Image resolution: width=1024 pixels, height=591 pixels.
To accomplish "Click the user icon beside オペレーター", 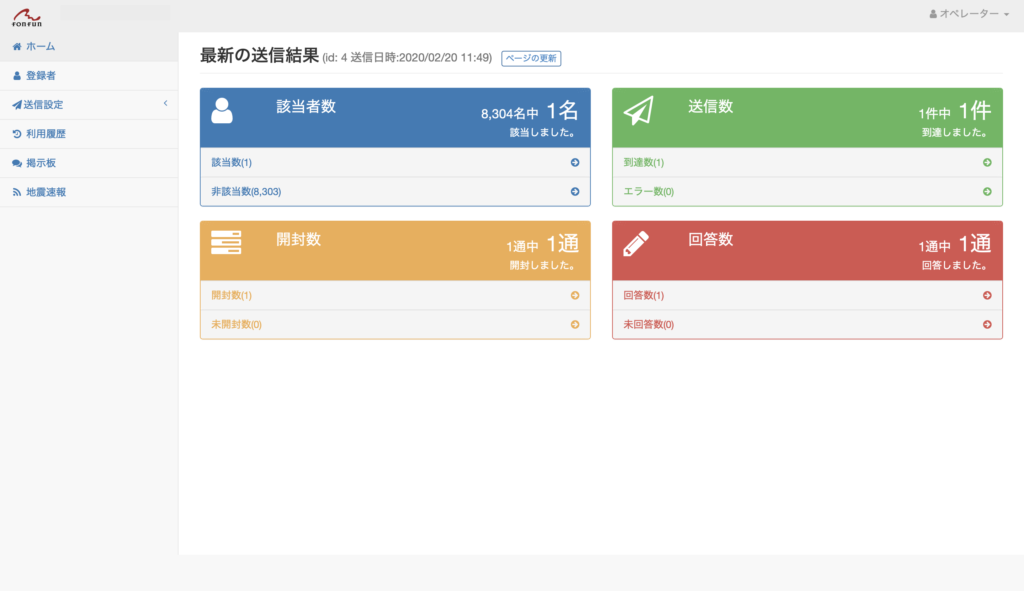I will (x=933, y=14).
